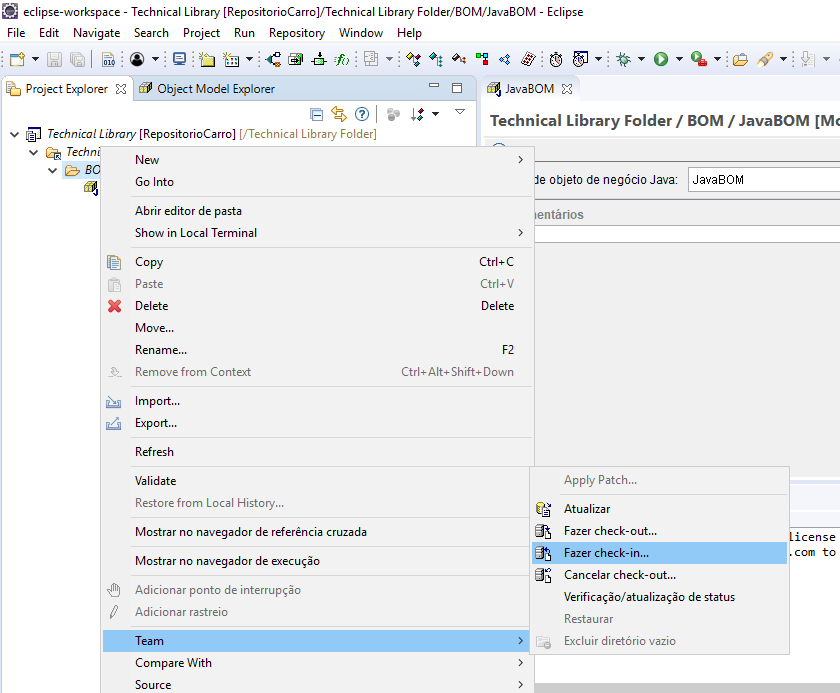Click the Collapse All icon in Object Model Explorer

click(x=316, y=113)
